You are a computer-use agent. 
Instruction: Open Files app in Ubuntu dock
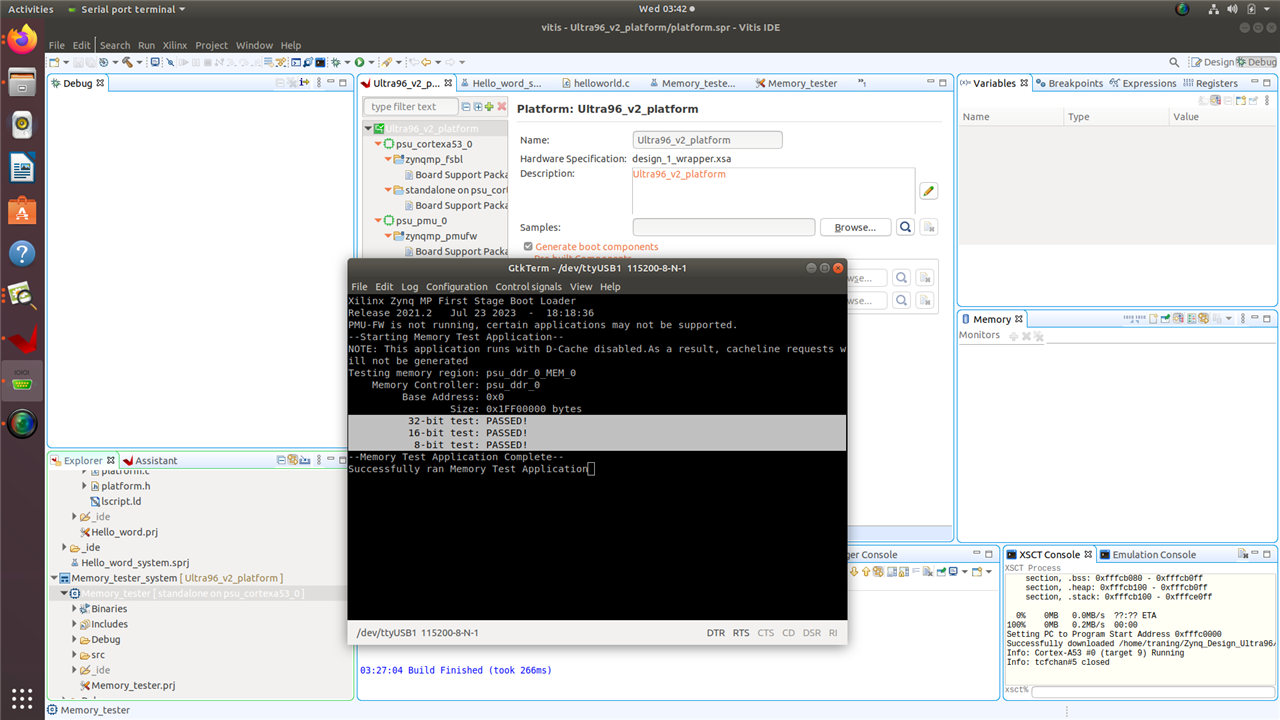tap(22, 83)
